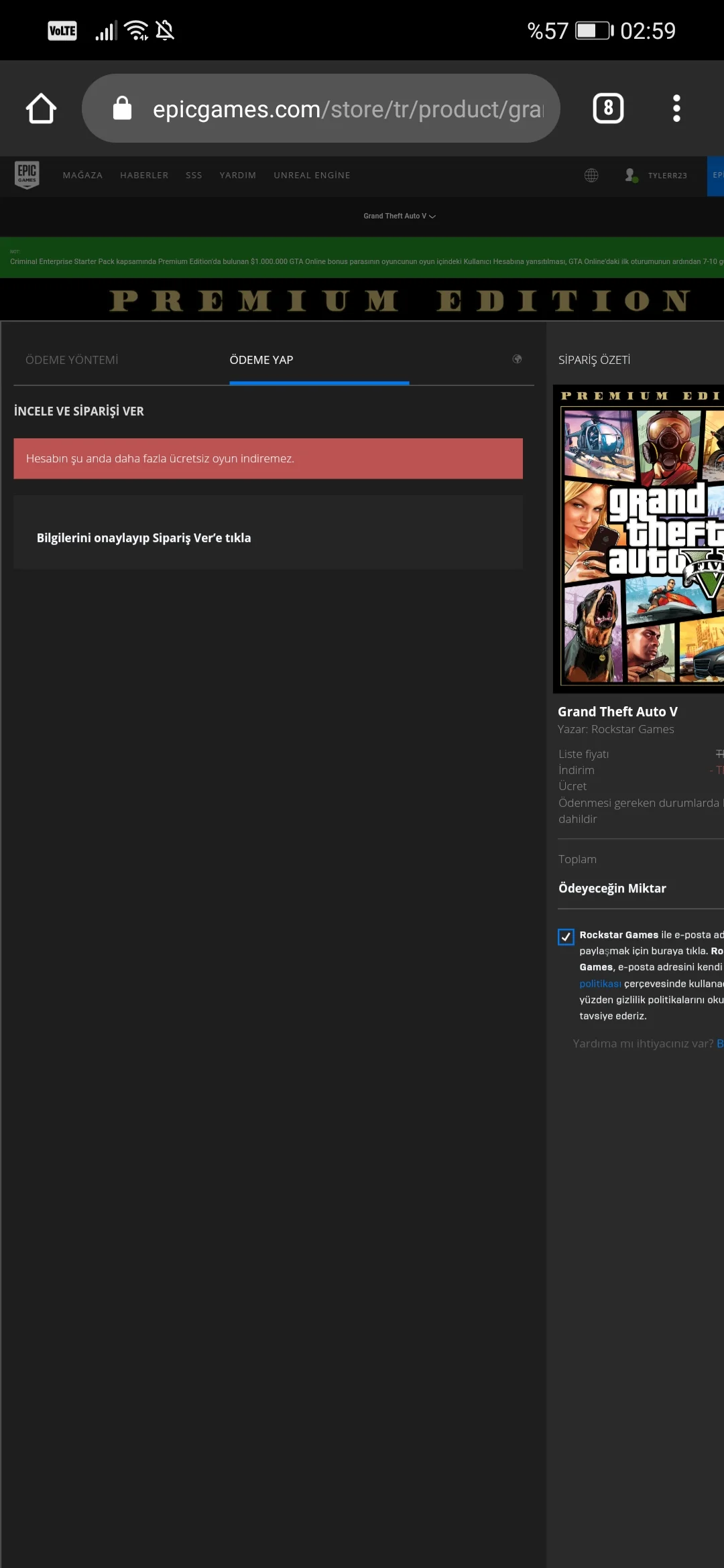Expand the Grand Theft Auto V dropdown
The image size is (724, 1568).
click(400, 216)
